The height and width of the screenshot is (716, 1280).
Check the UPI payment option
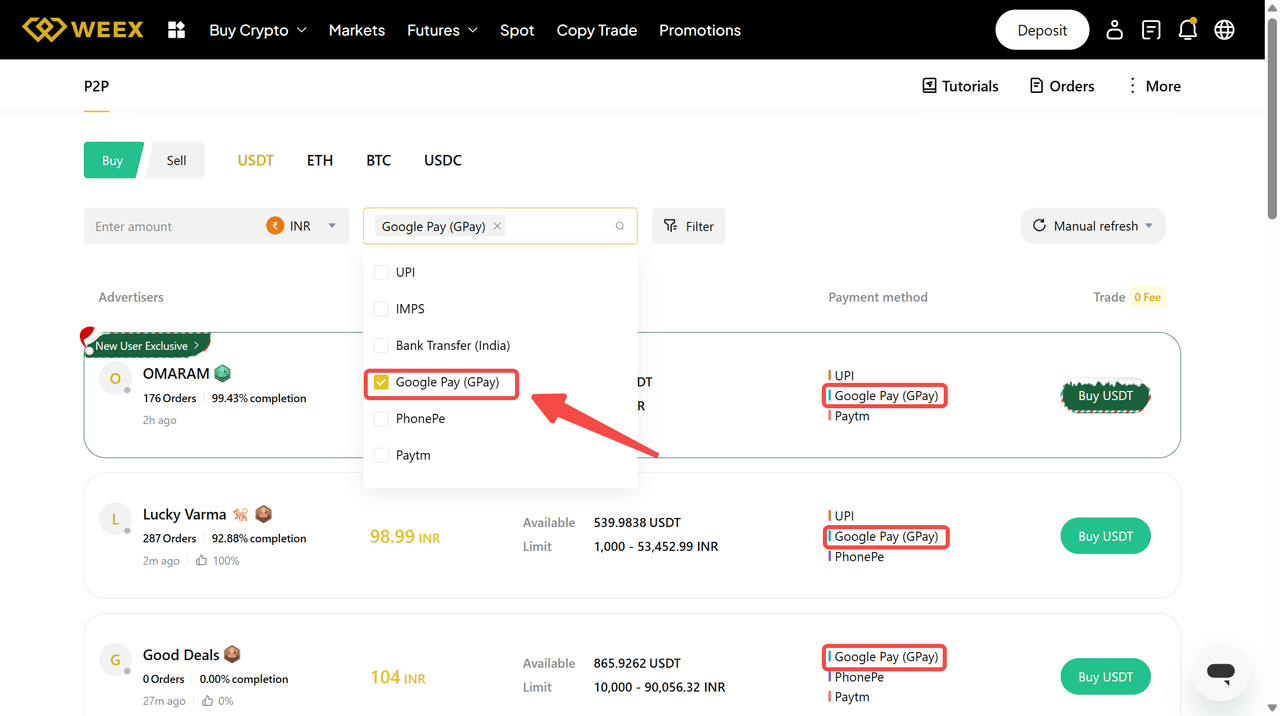[x=381, y=272]
